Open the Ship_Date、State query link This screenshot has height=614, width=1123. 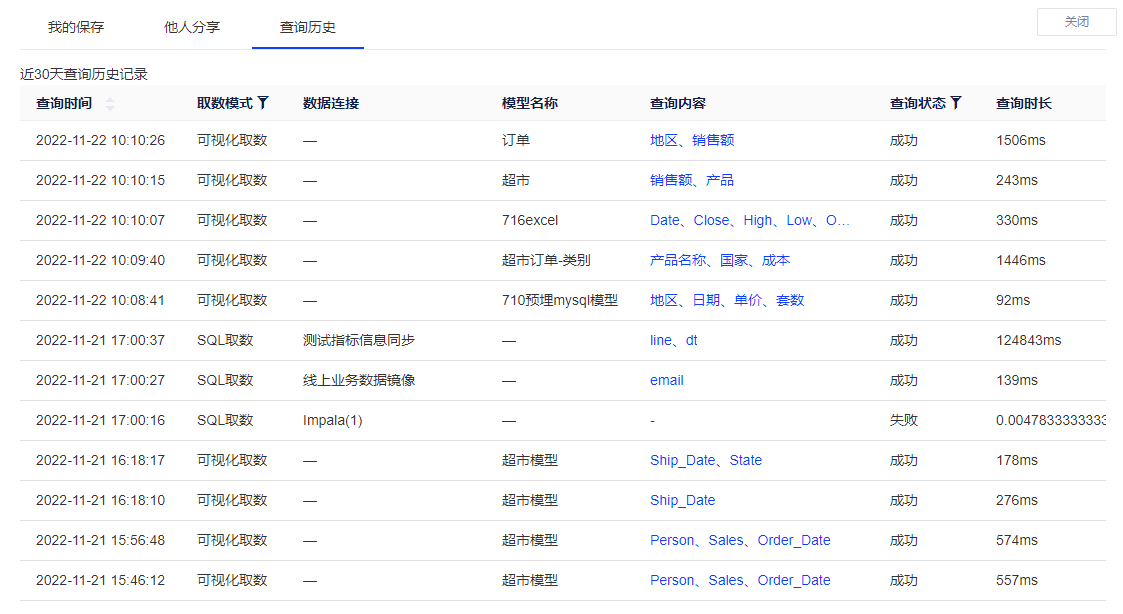pos(705,460)
